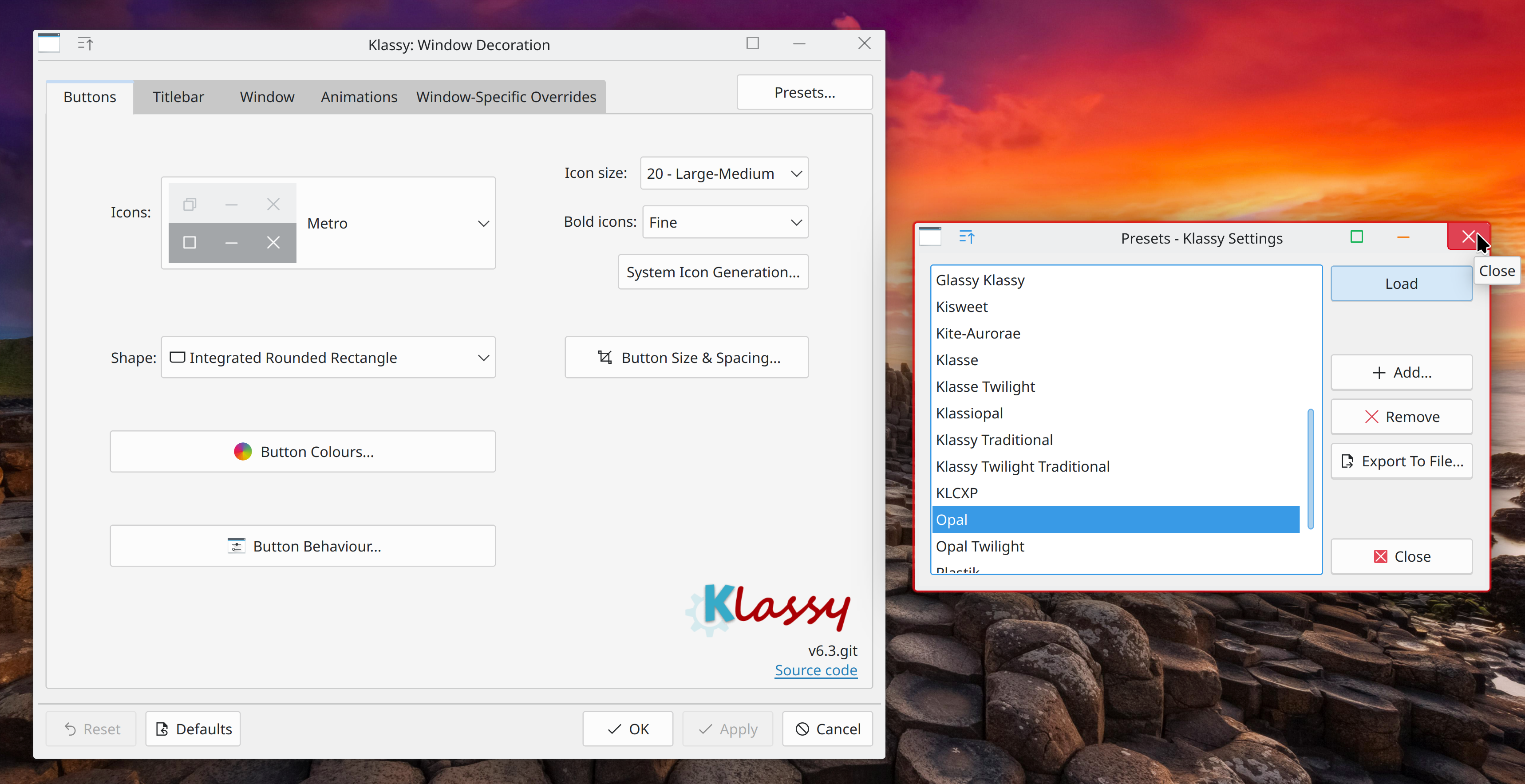The width and height of the screenshot is (1525, 784).
Task: Click the keep-above icon in Klassy Window Decoration titlebar
Action: pyautogui.click(x=85, y=44)
